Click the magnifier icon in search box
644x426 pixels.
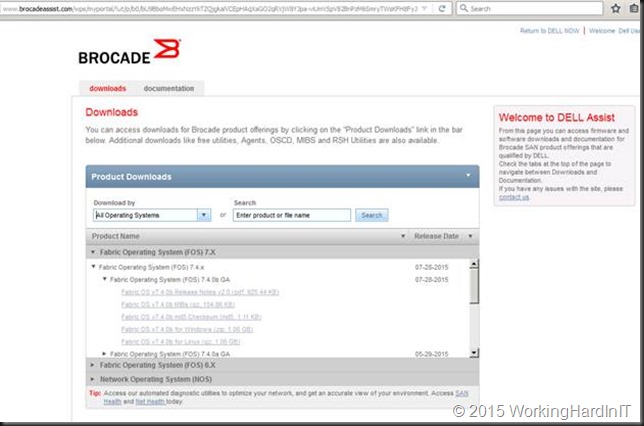pyautogui.click(x=464, y=8)
